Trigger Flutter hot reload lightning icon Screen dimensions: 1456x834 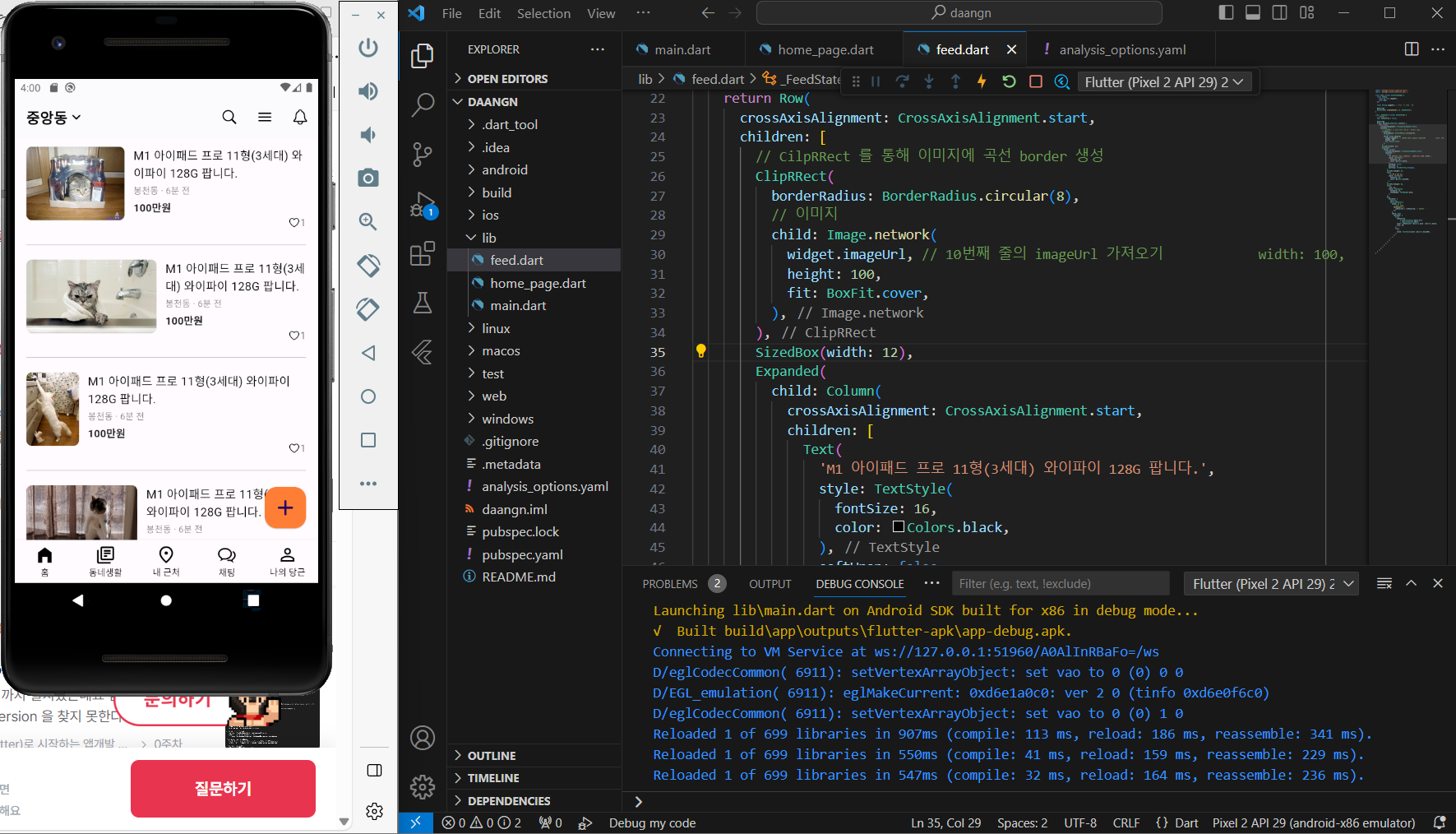tap(982, 81)
